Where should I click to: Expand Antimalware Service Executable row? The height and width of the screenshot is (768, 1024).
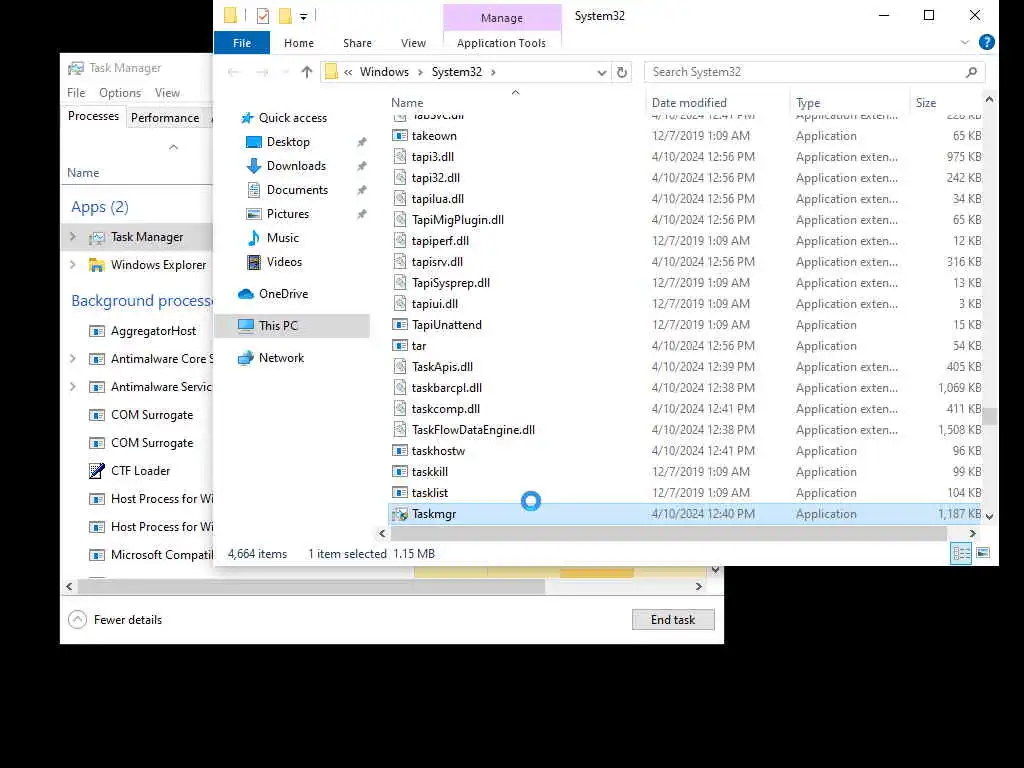(x=73, y=387)
